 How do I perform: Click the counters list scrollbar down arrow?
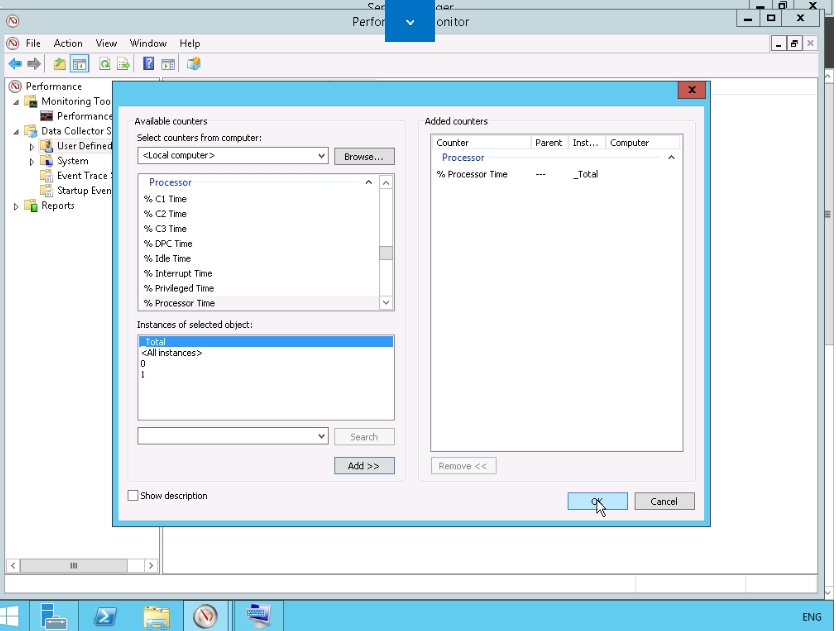point(386,303)
